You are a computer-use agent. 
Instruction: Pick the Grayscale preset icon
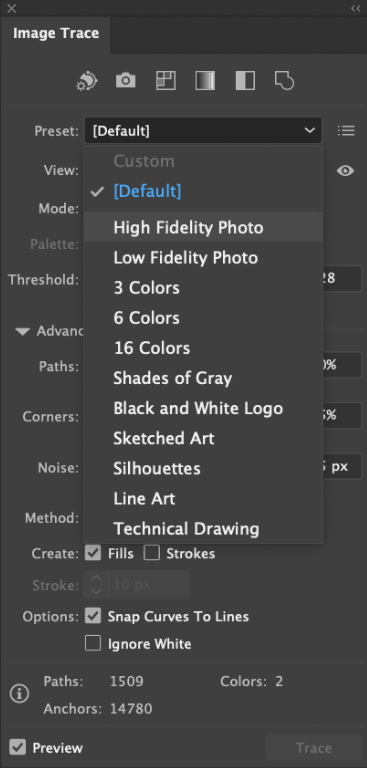205,81
